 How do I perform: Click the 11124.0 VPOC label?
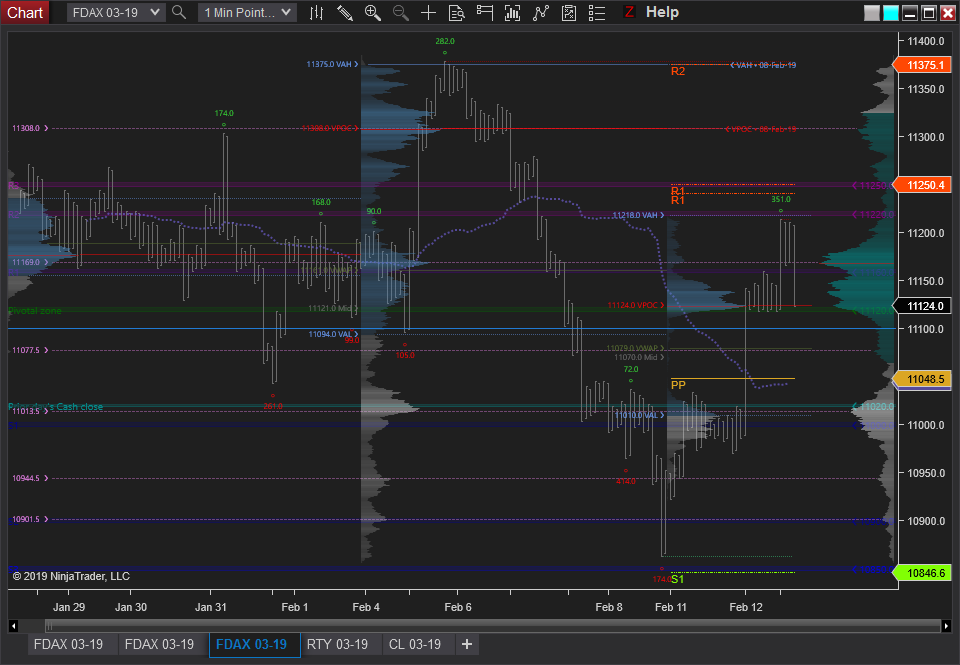point(636,305)
